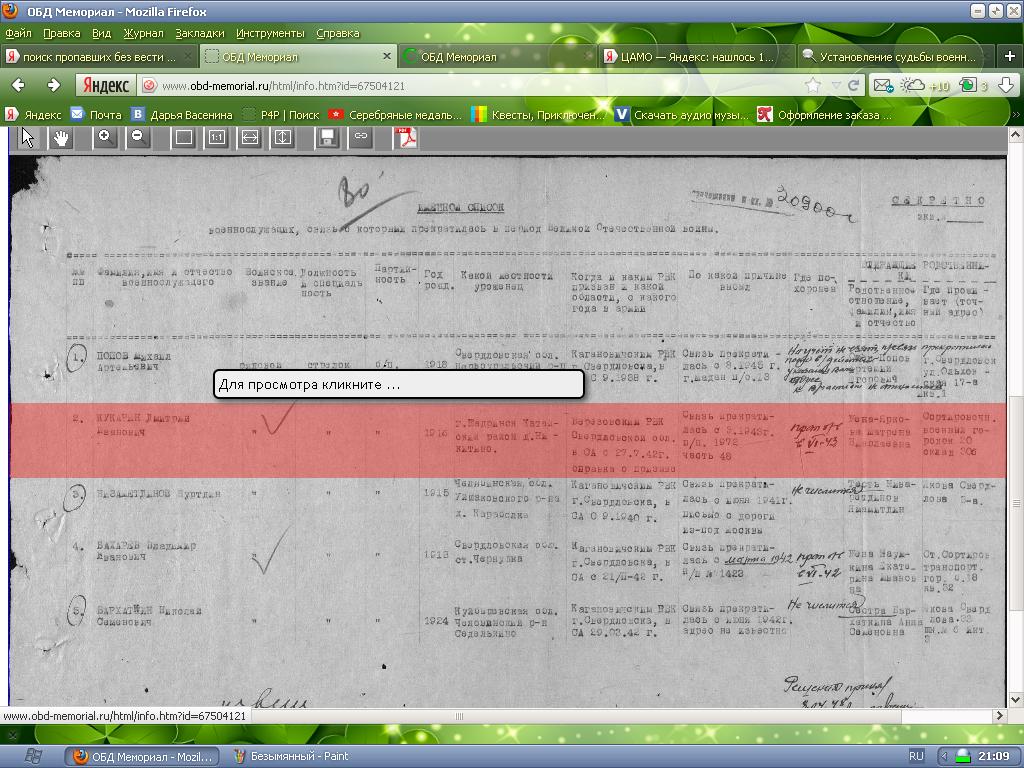Show document at 1:1 actual size
This screenshot has height=768, width=1024.
216,138
